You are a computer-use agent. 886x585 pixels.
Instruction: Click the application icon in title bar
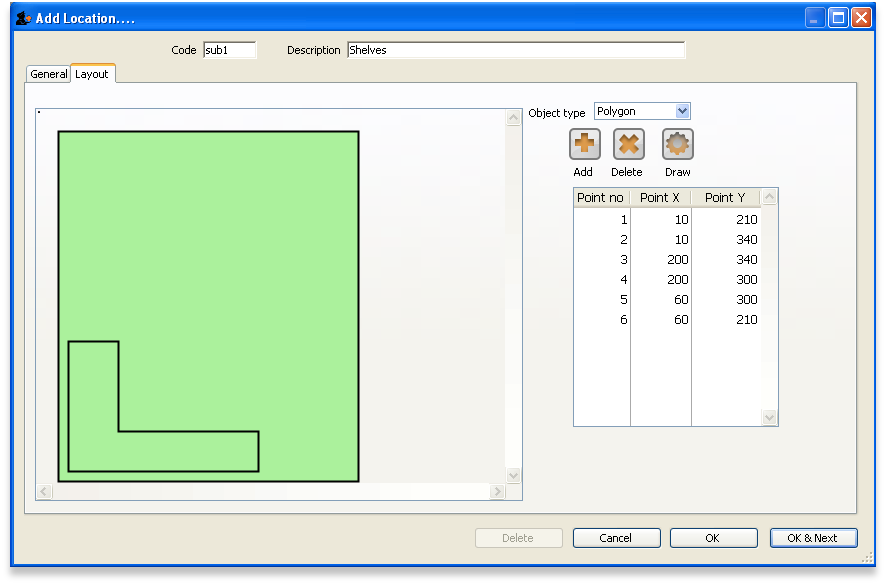23,18
